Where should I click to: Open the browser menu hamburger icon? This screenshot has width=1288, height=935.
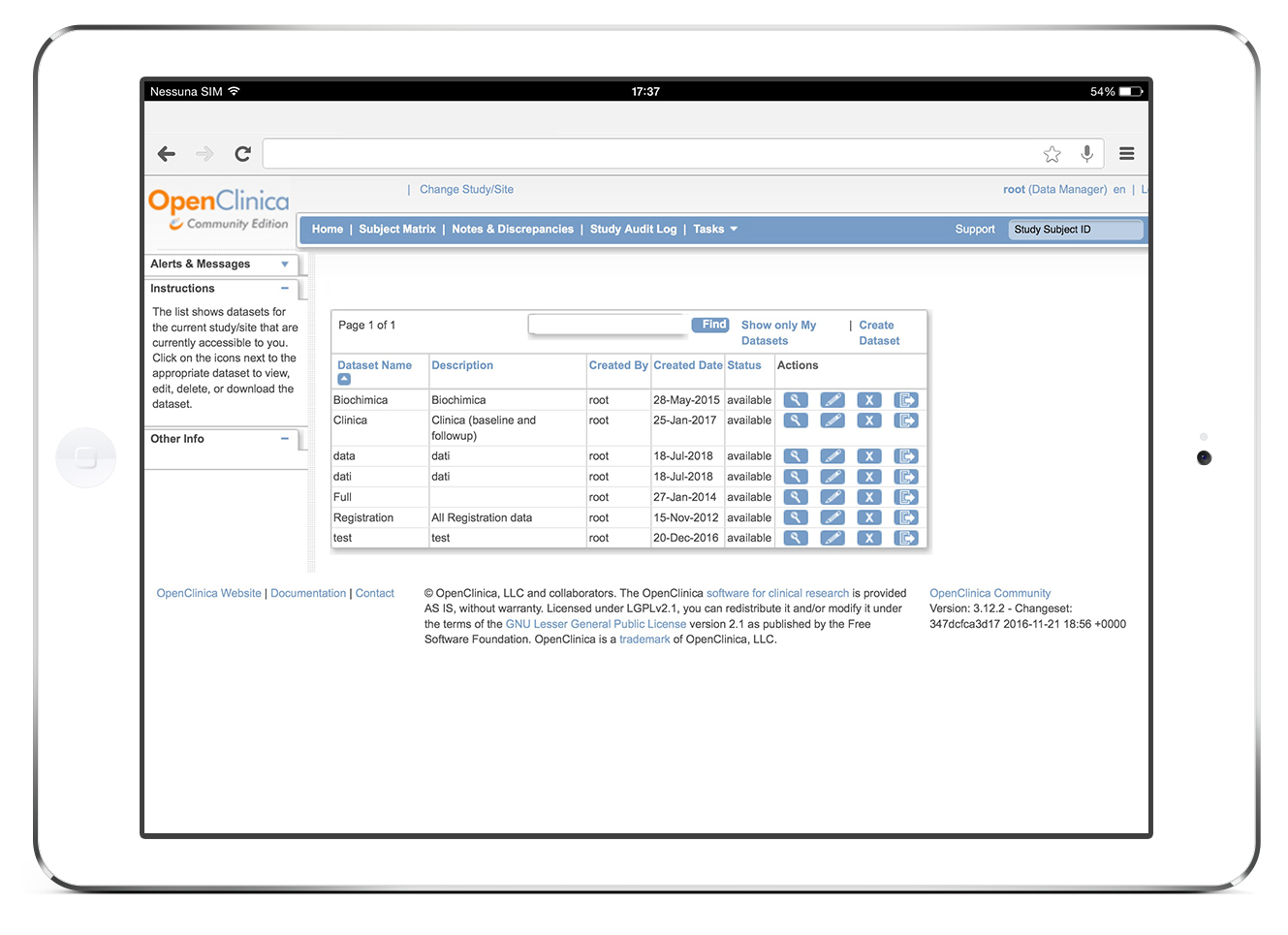[1126, 153]
